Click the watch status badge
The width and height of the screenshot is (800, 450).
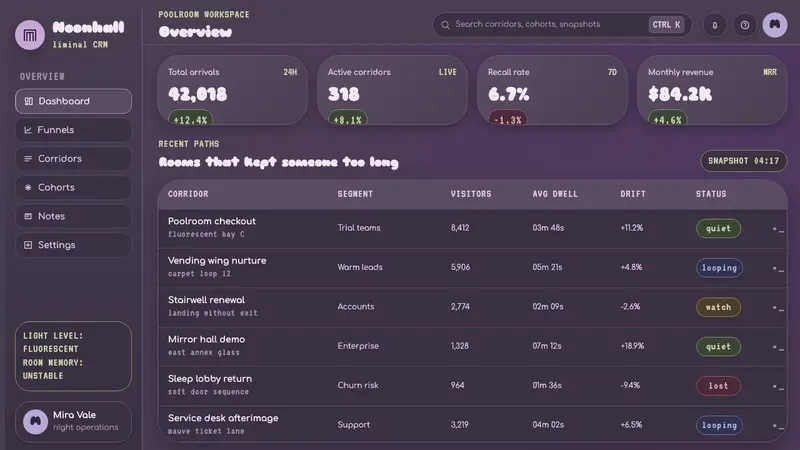718,307
